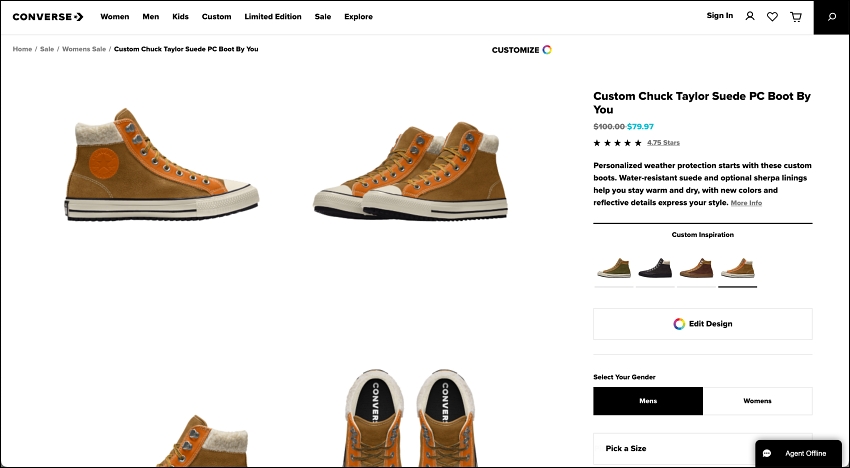This screenshot has width=850, height=468.
Task: Open the Women menu
Action: [x=115, y=17]
